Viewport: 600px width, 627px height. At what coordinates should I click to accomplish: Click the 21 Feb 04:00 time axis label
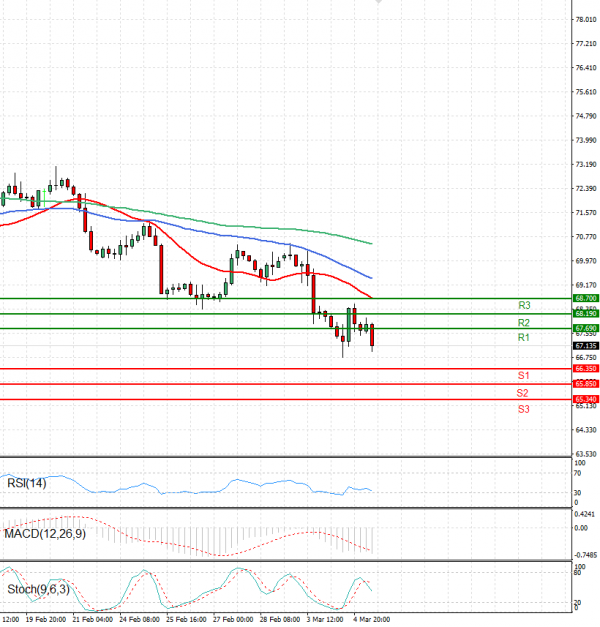pos(91,620)
